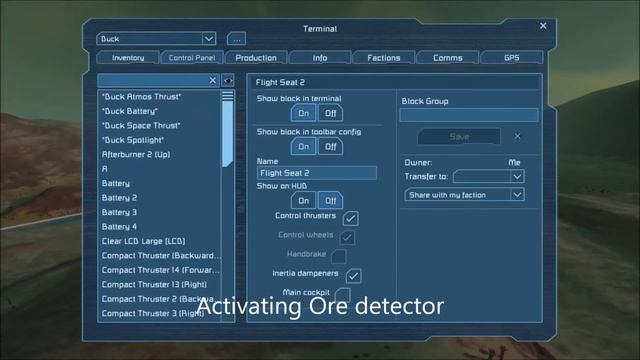Viewport: 640px width, 360px height.
Task: Close the Terminal window
Action: tap(543, 26)
